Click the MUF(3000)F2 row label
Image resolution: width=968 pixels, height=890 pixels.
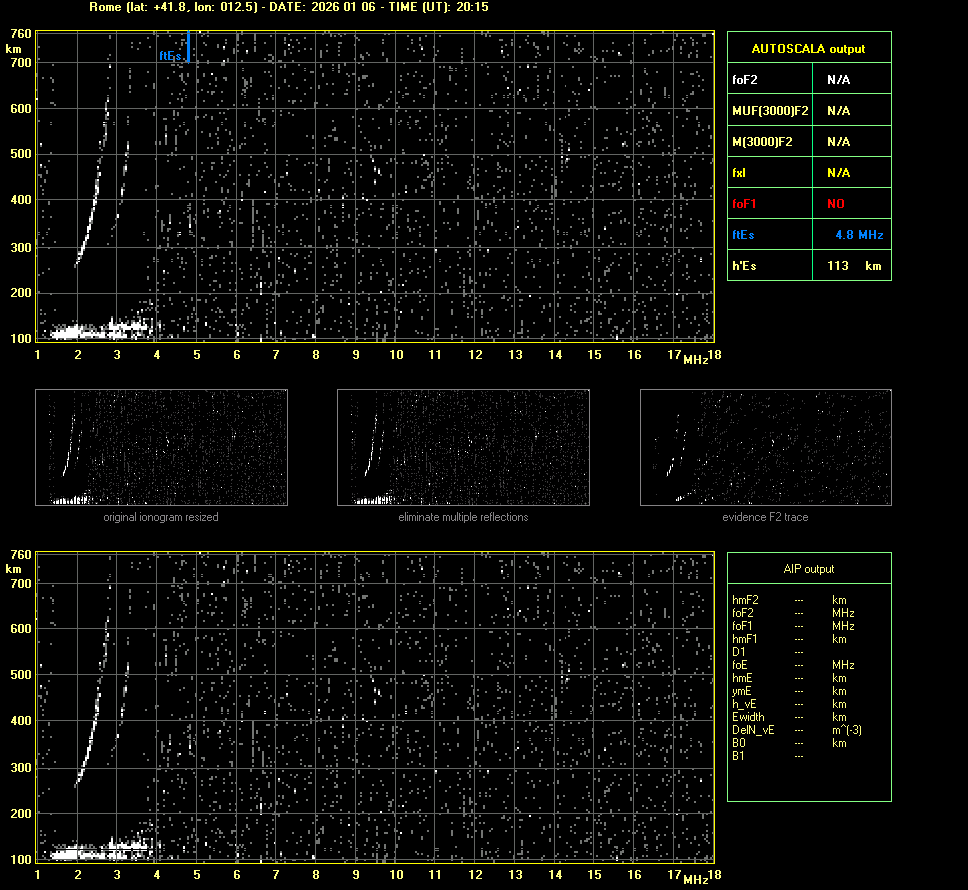tap(770, 111)
